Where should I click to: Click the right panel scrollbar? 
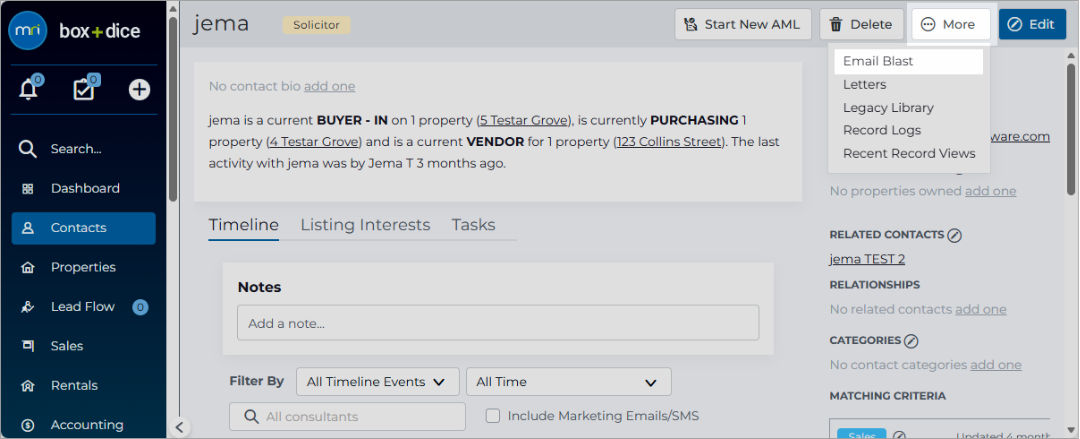[1071, 129]
